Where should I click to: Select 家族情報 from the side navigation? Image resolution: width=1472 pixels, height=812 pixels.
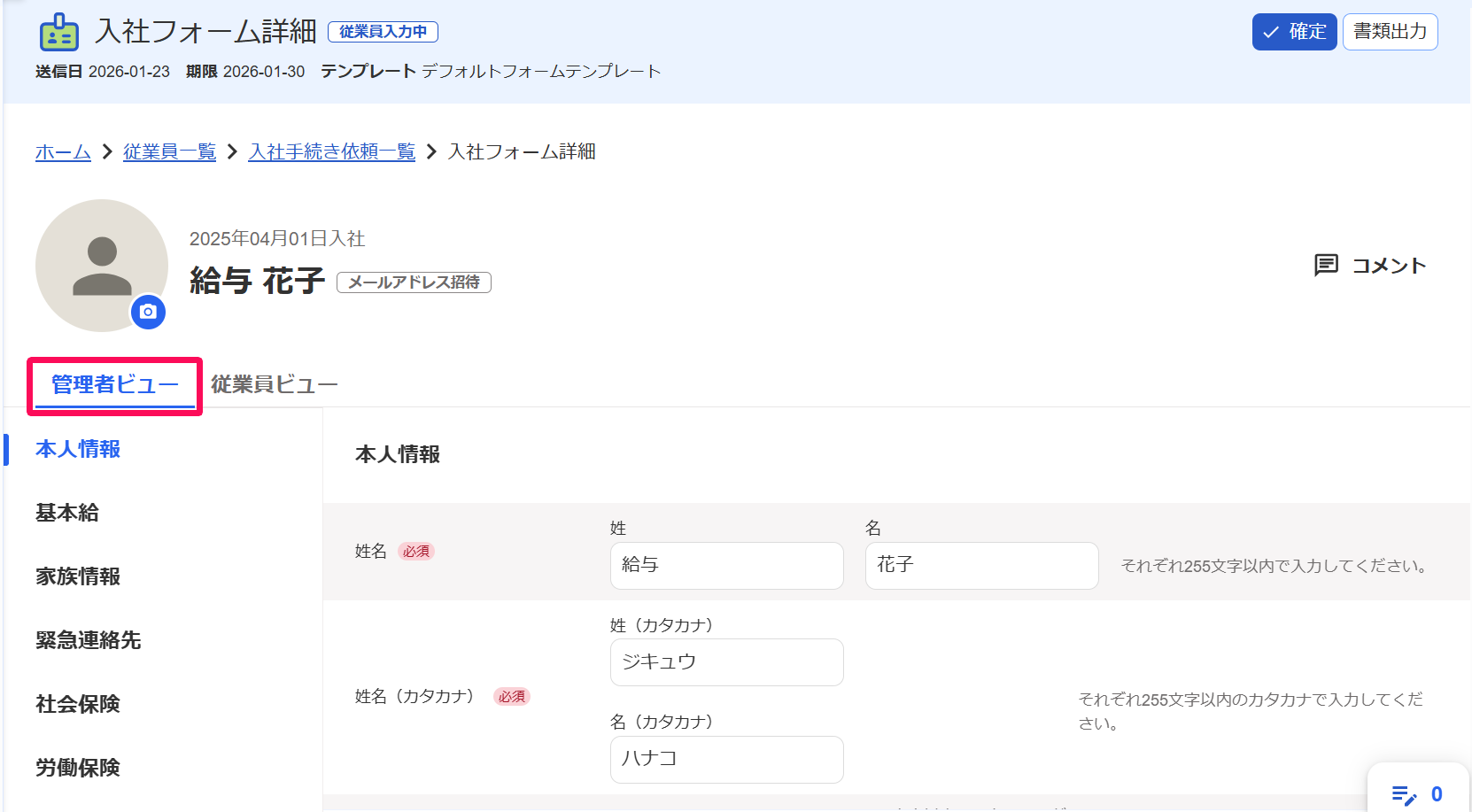[x=77, y=576]
